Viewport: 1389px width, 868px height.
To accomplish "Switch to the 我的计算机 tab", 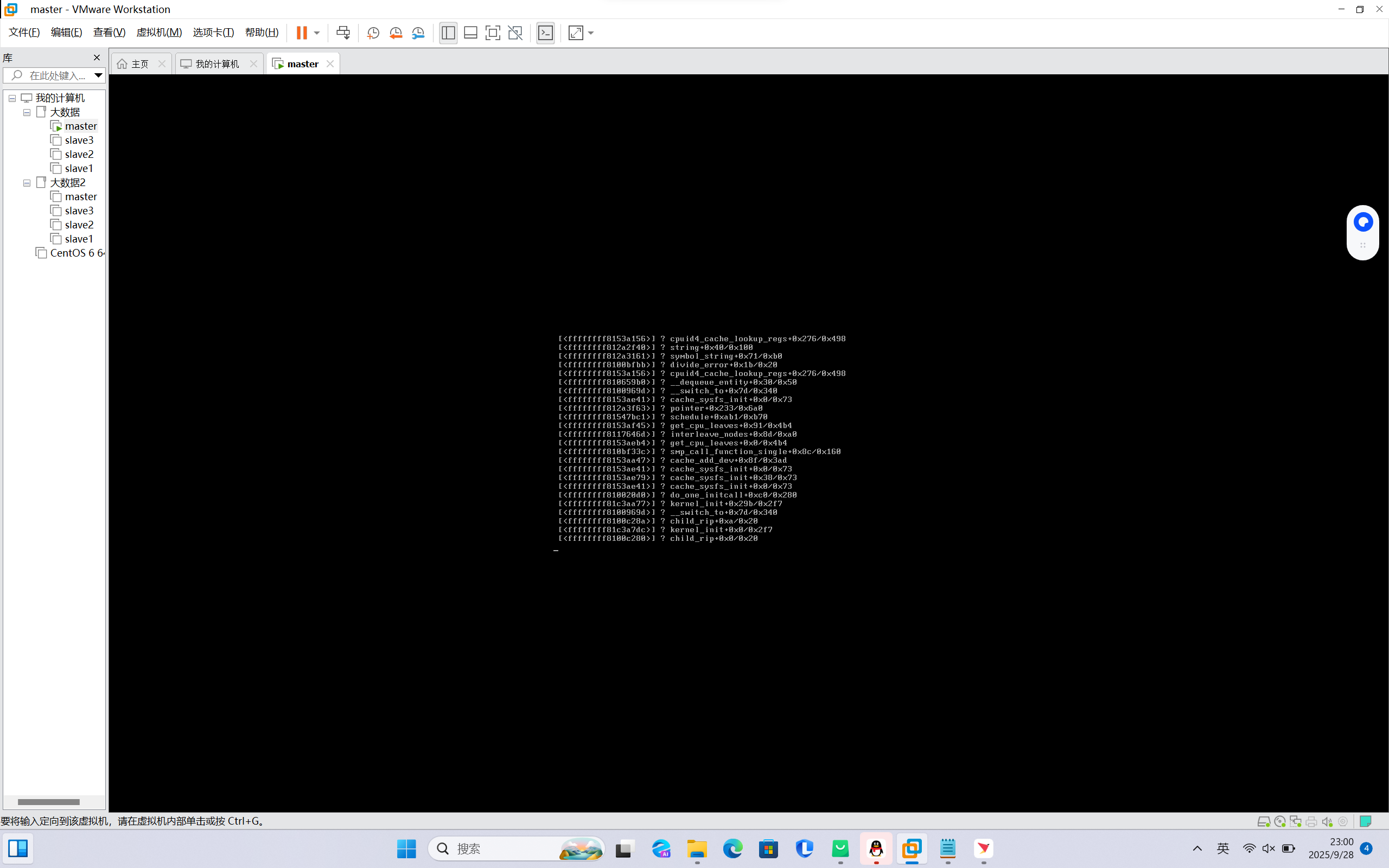I will [216, 63].
